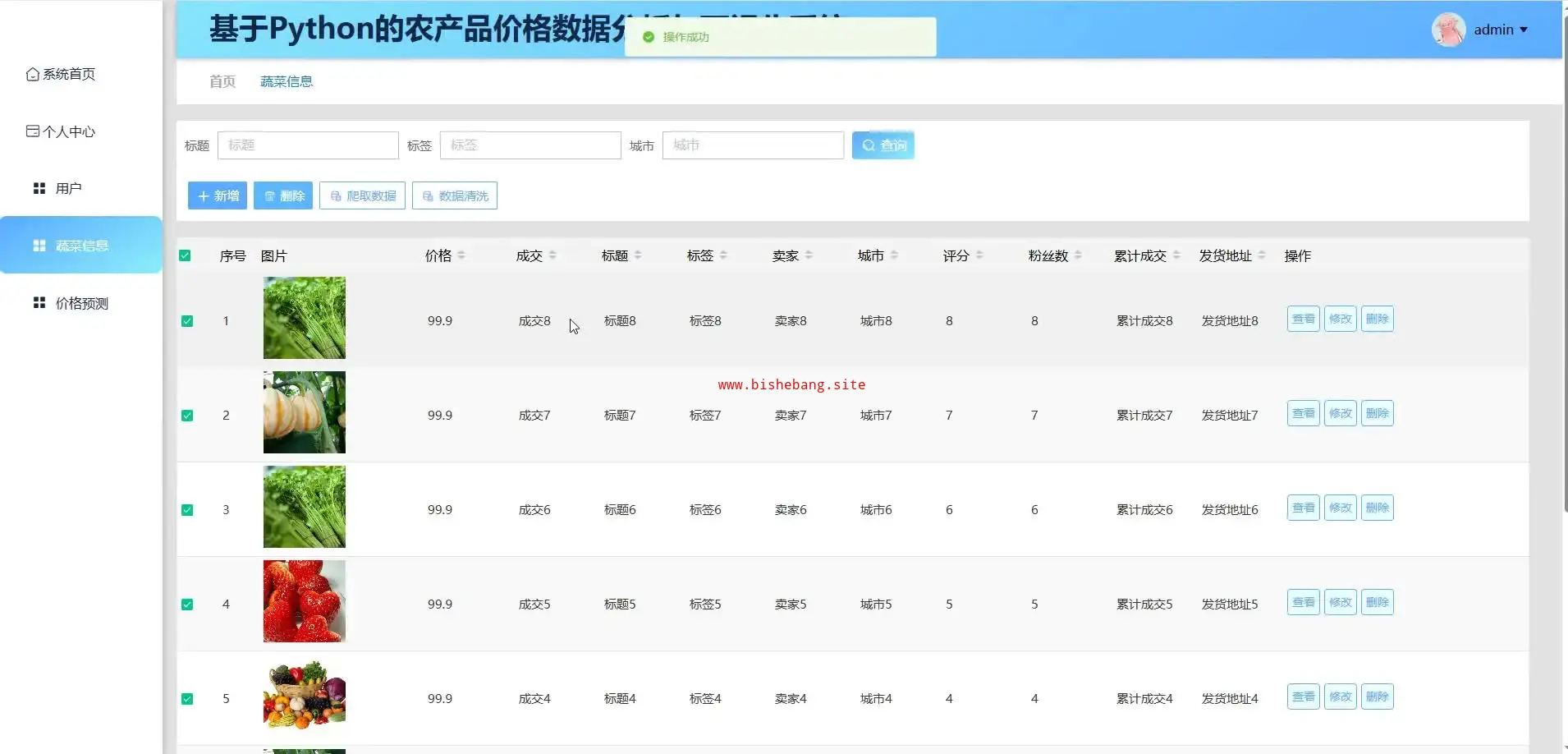1568x754 pixels.
Task: Click the 城市 column sort arrows
Action: [894, 255]
